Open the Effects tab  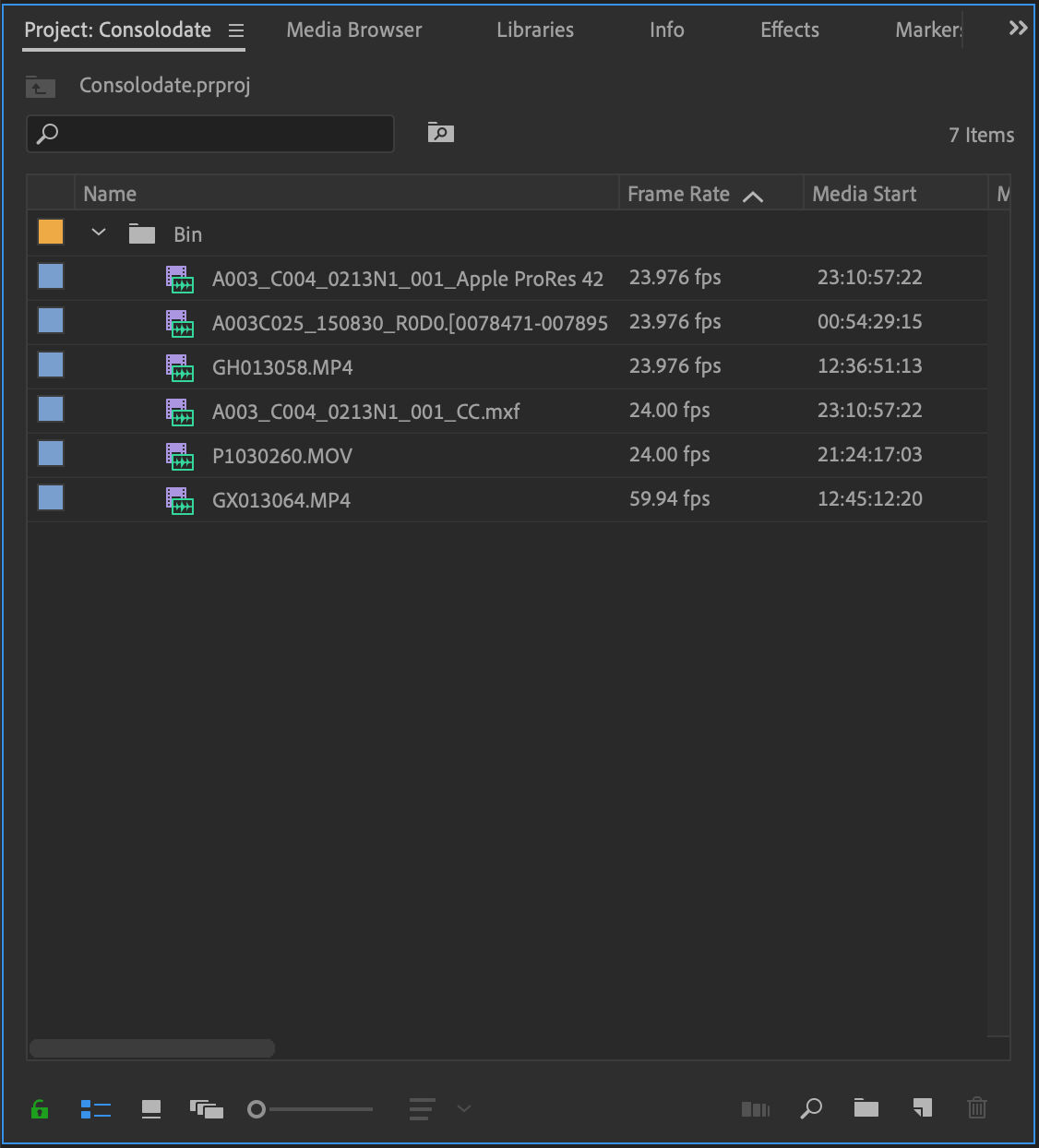coord(789,29)
